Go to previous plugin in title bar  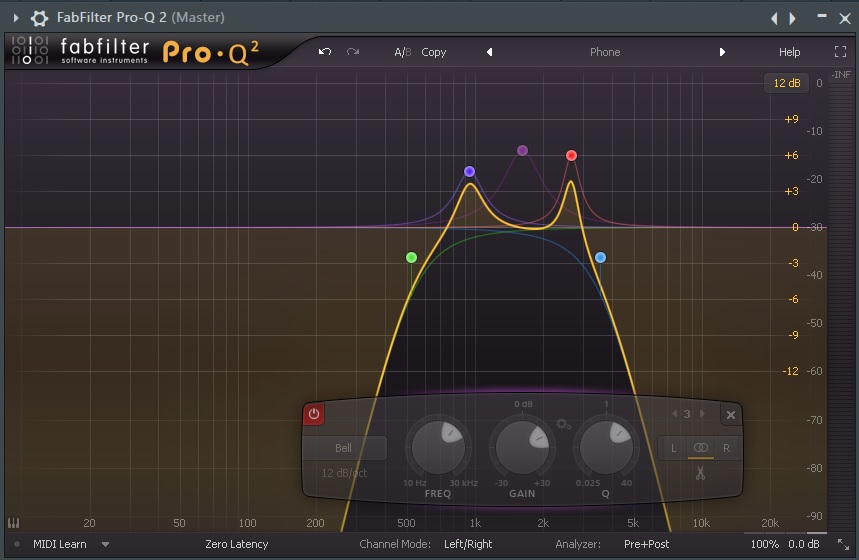coord(774,19)
